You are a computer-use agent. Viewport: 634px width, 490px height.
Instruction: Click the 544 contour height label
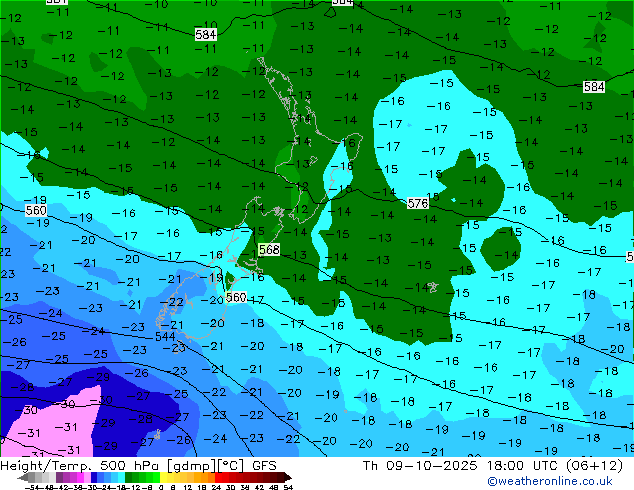click(165, 336)
